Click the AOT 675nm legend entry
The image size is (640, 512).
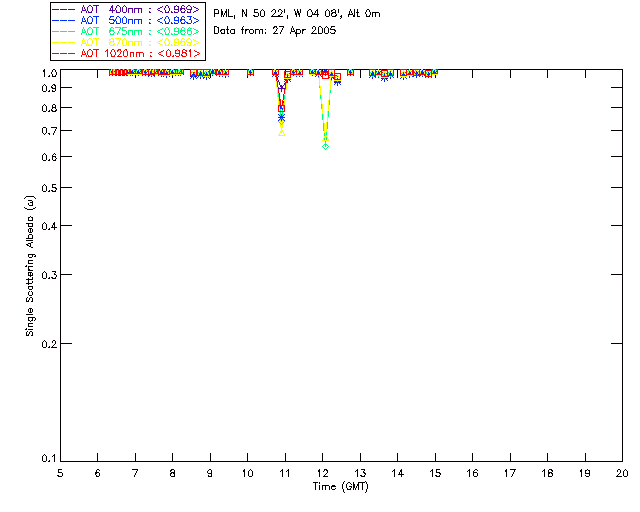[x=126, y=31]
